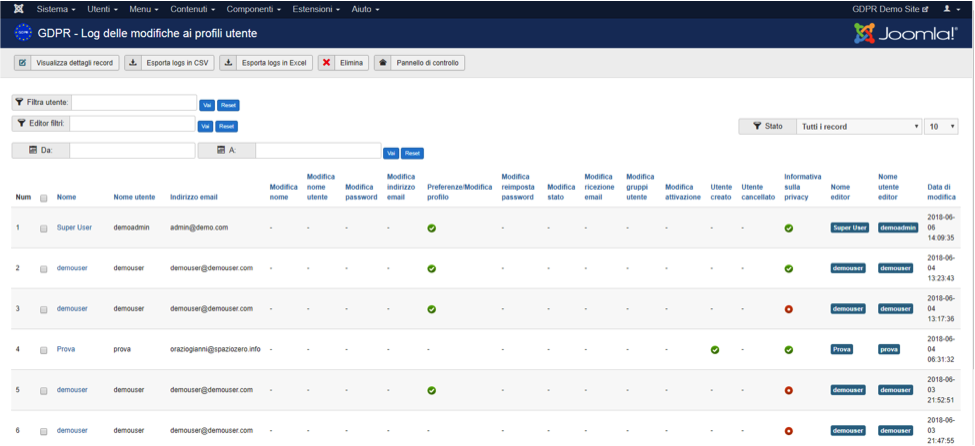This screenshot has height=446, width=975.
Task: Click green profile-modified icon in row 5
Action: click(x=432, y=391)
